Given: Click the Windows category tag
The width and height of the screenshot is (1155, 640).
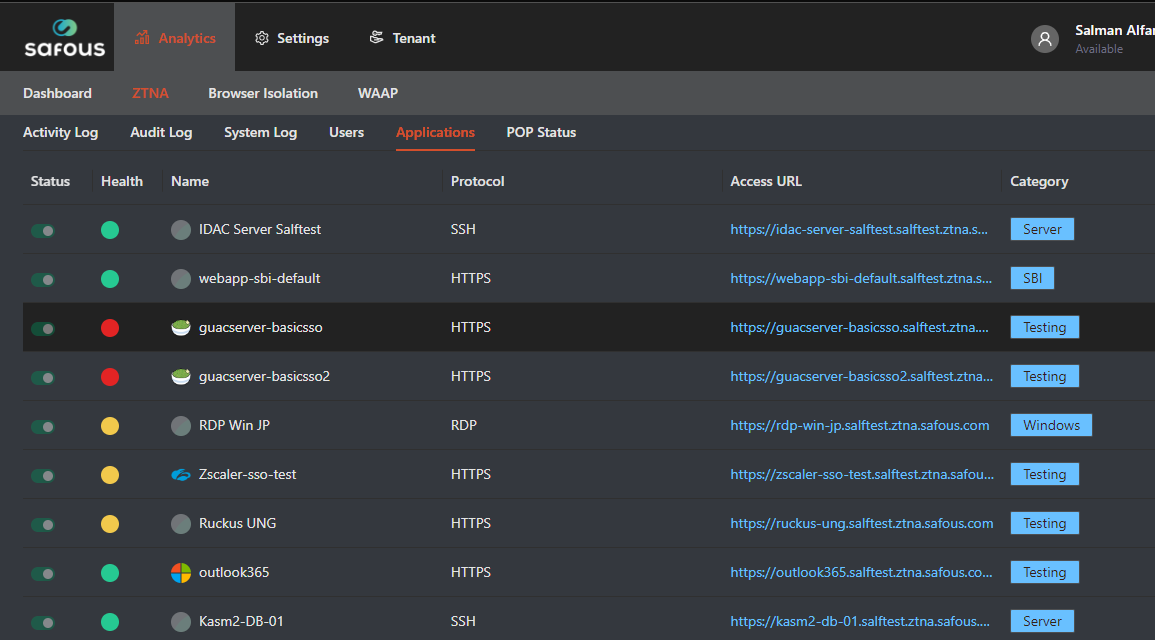Looking at the screenshot, I should coord(1051,425).
